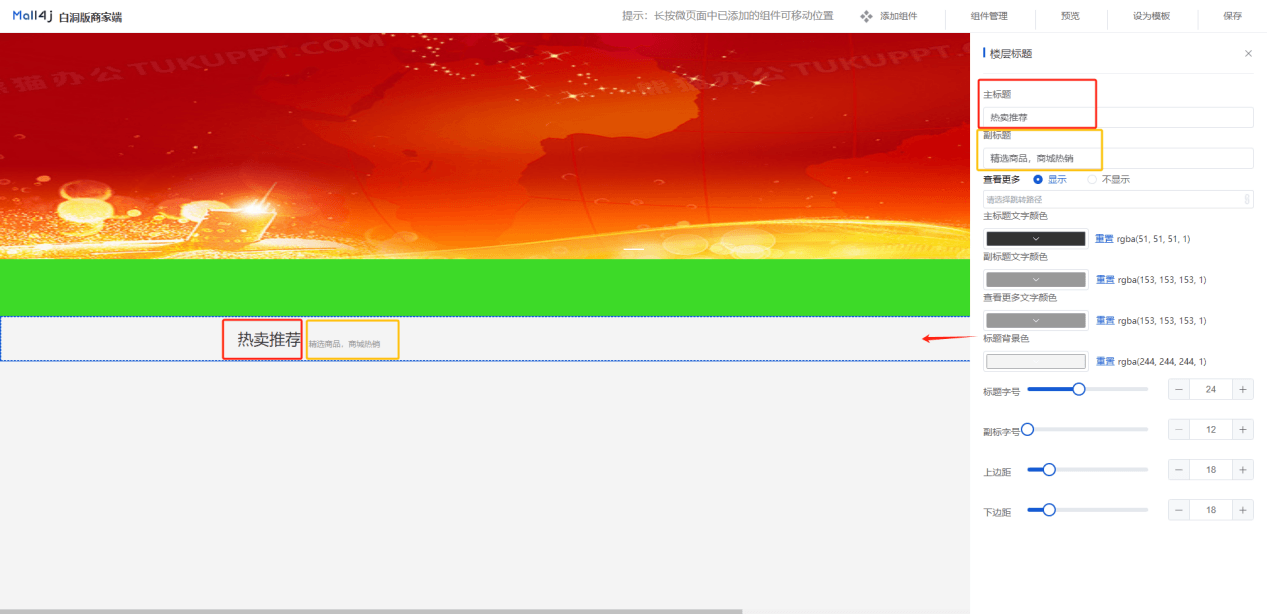Click the 精选商品，商城热销 subtitle in canvas
1267x614 pixels.
[x=344, y=344]
